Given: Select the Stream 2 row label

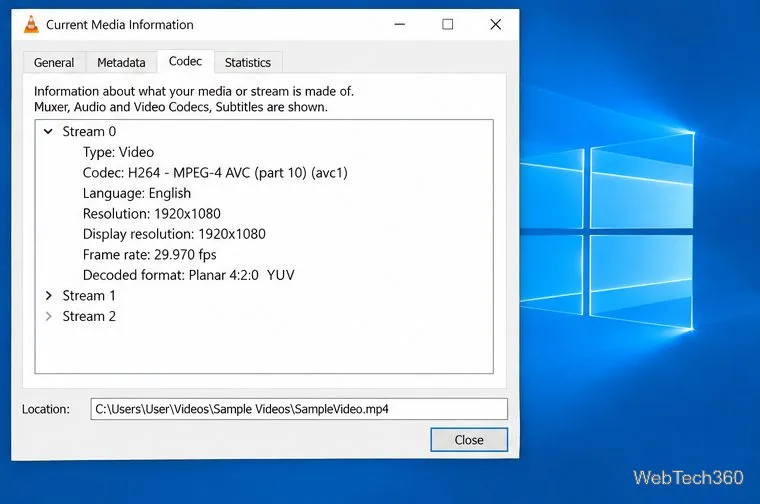Looking at the screenshot, I should click(89, 316).
